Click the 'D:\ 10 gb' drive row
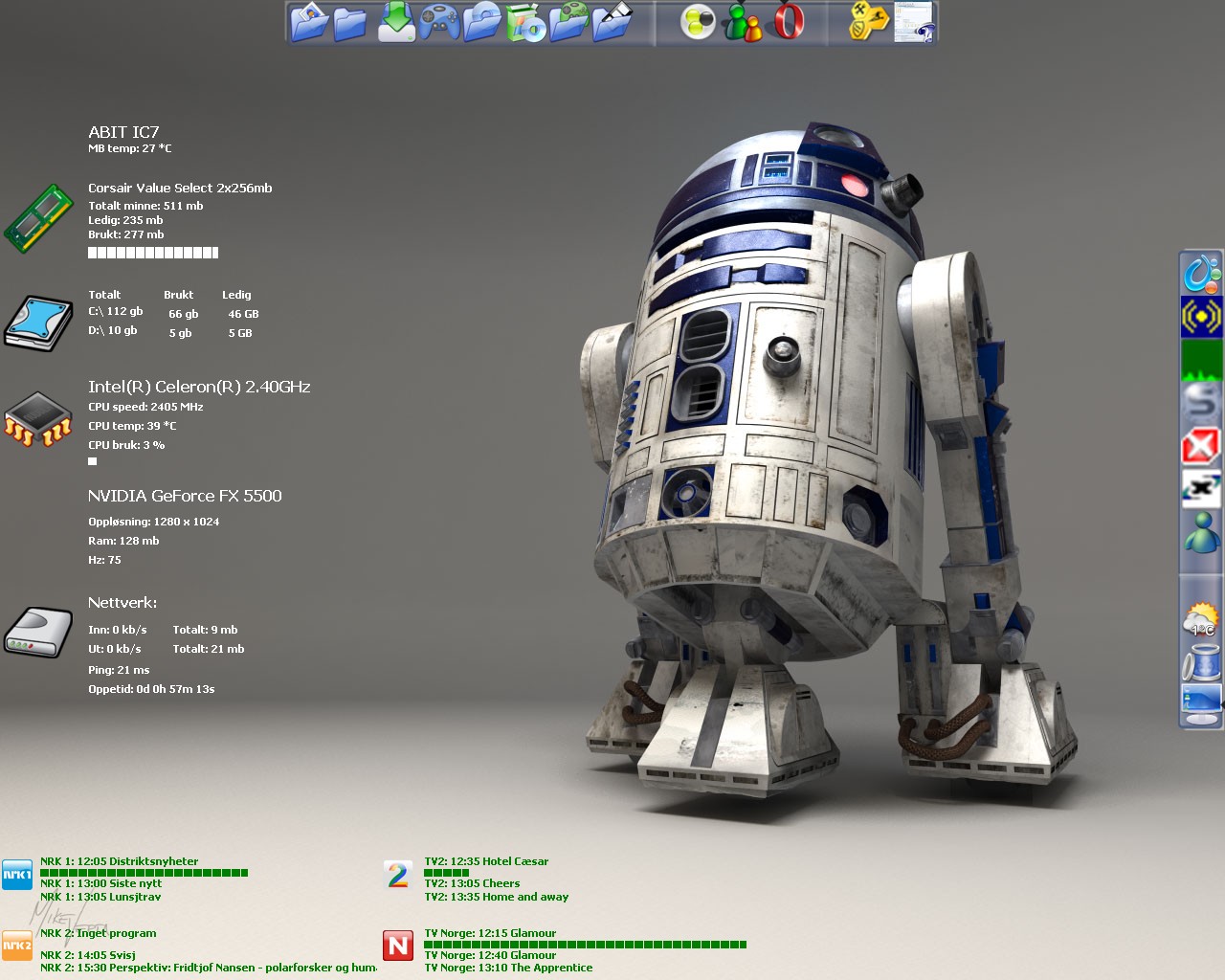 click(x=170, y=332)
